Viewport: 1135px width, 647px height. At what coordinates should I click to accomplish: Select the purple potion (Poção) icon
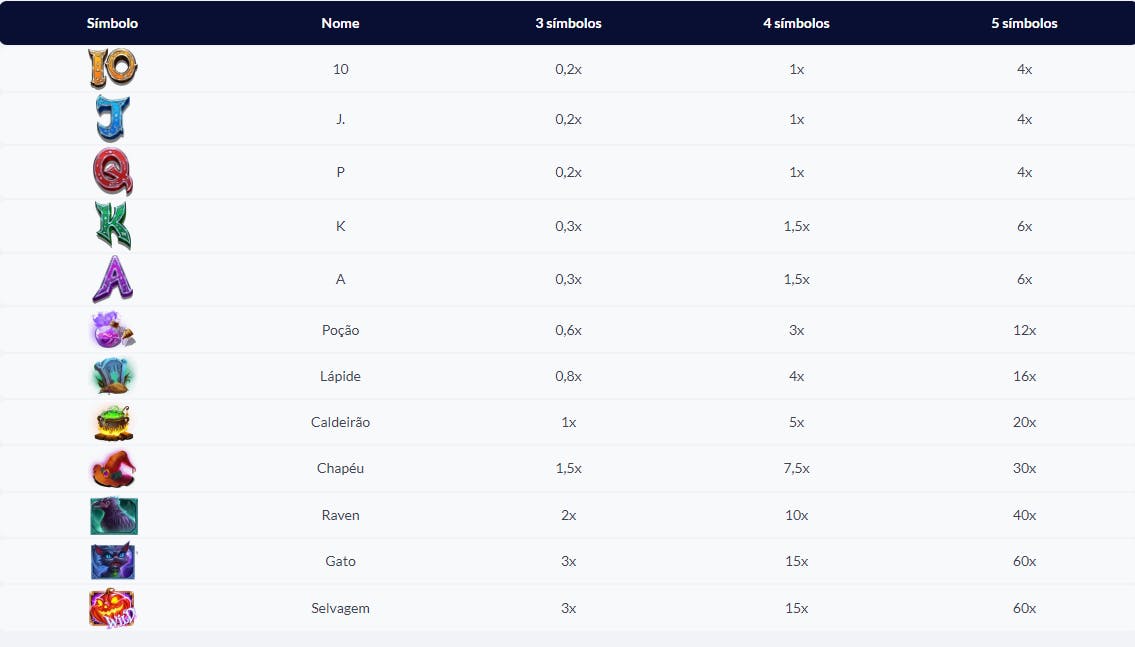113,330
